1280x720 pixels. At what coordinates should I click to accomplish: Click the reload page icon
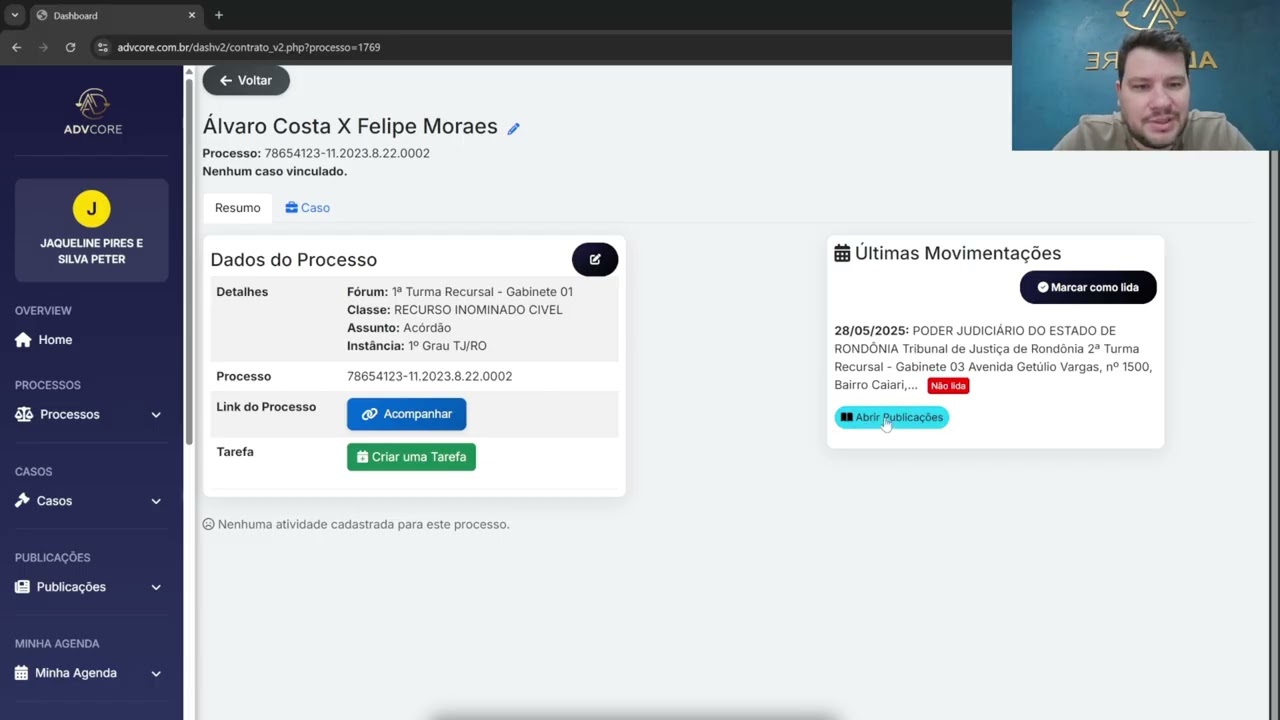pos(70,47)
